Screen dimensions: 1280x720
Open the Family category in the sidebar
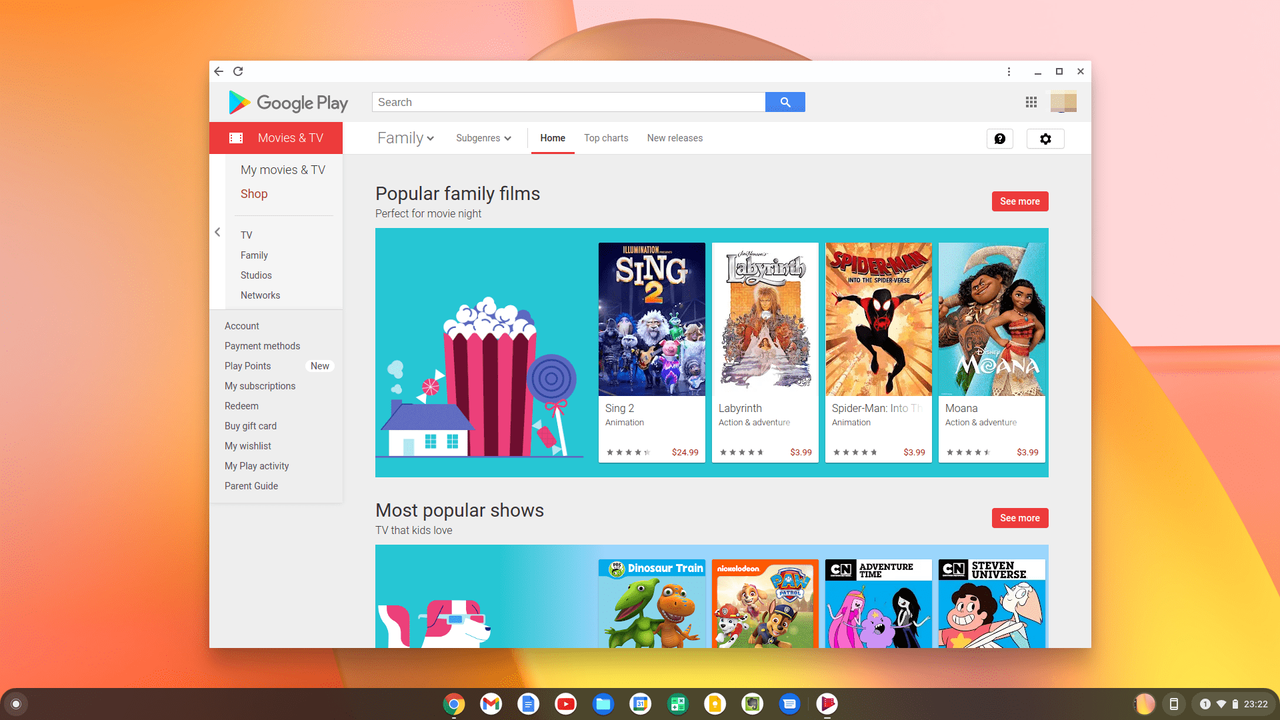click(x=254, y=255)
